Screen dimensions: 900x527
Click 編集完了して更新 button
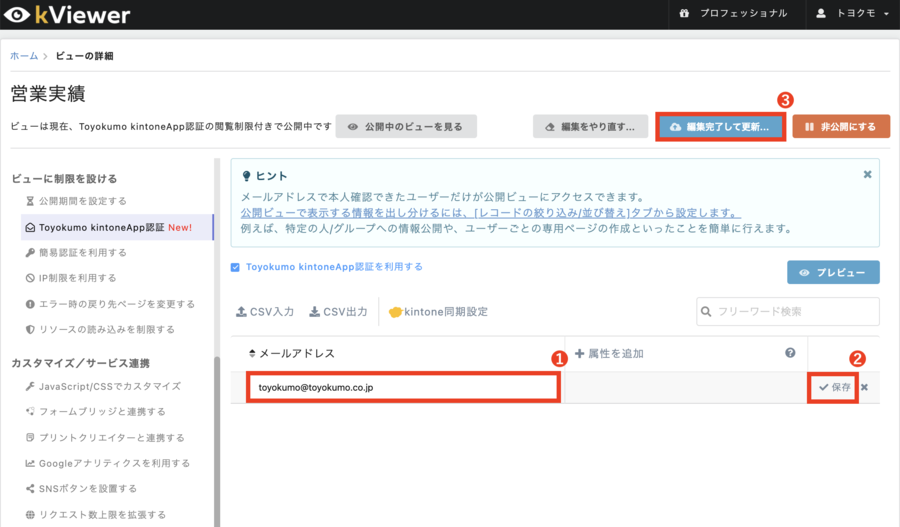click(x=720, y=126)
